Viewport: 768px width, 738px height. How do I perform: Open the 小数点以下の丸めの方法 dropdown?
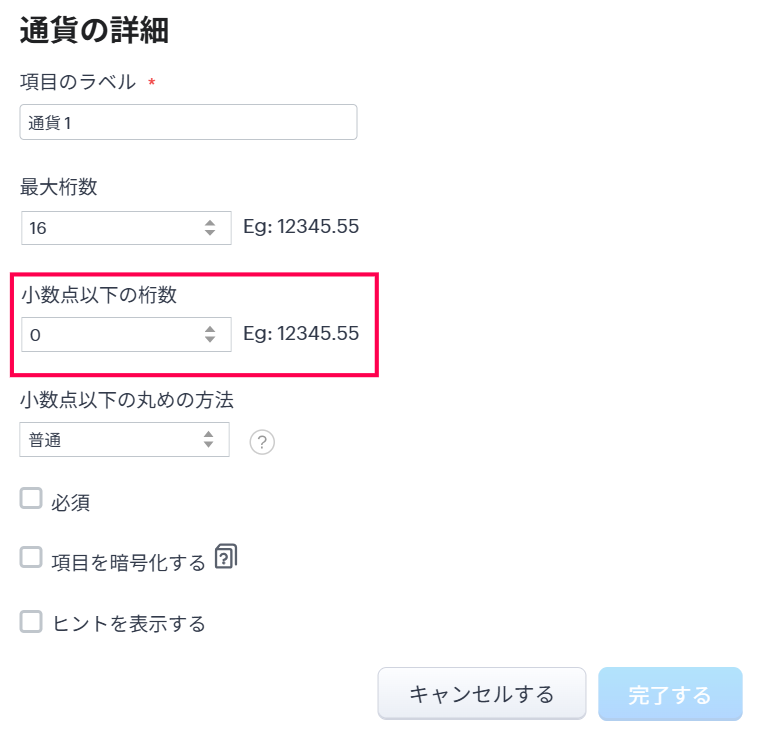point(124,439)
